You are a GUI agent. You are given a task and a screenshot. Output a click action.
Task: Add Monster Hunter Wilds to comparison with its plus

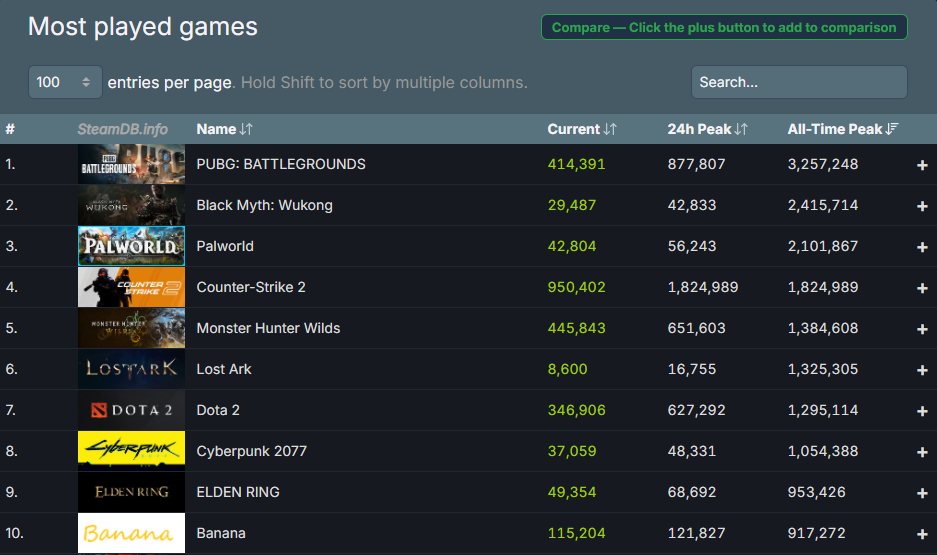[x=922, y=329]
